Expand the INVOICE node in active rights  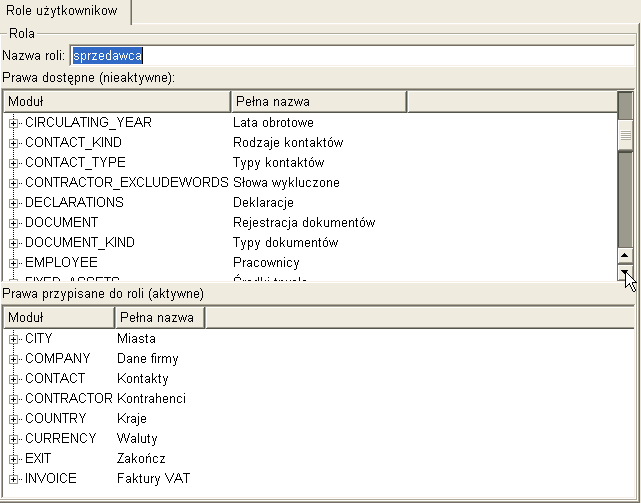tap(13, 479)
